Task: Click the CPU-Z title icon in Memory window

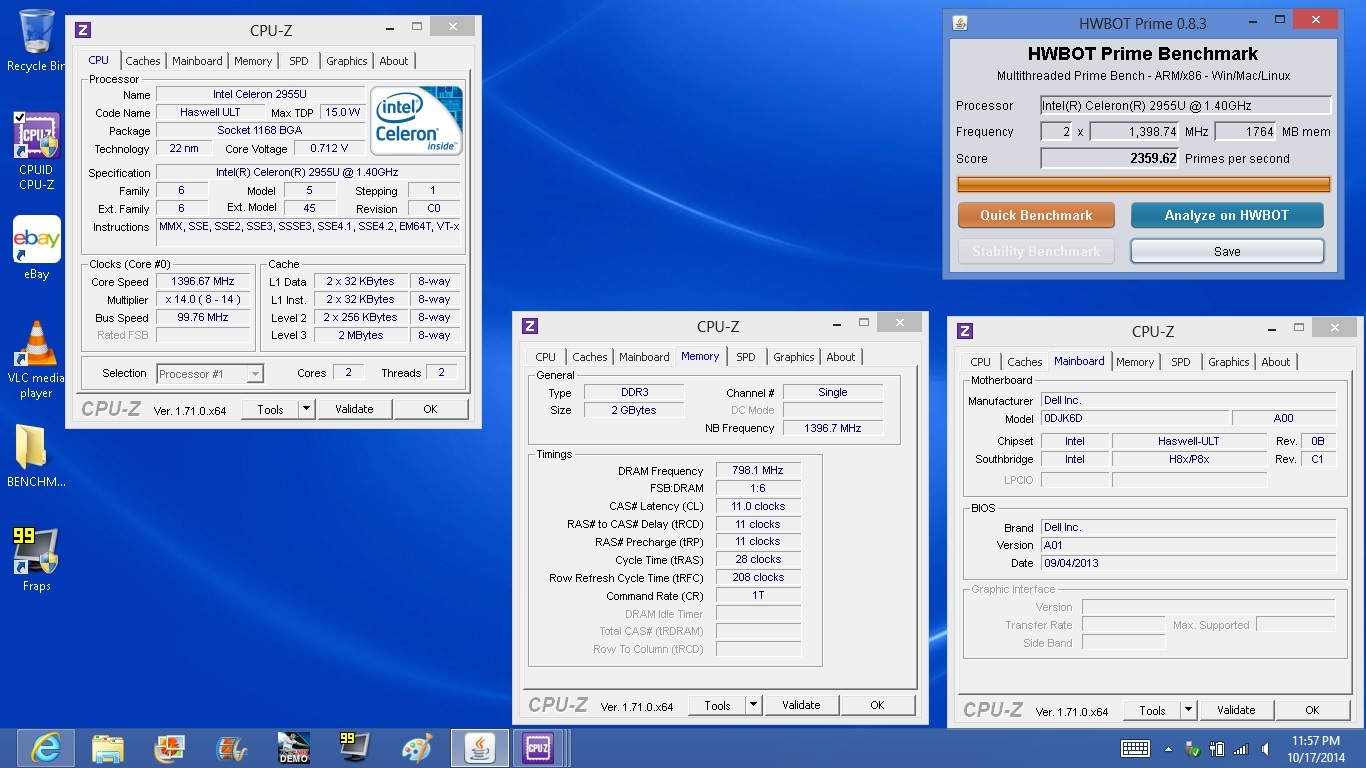Action: [x=531, y=326]
